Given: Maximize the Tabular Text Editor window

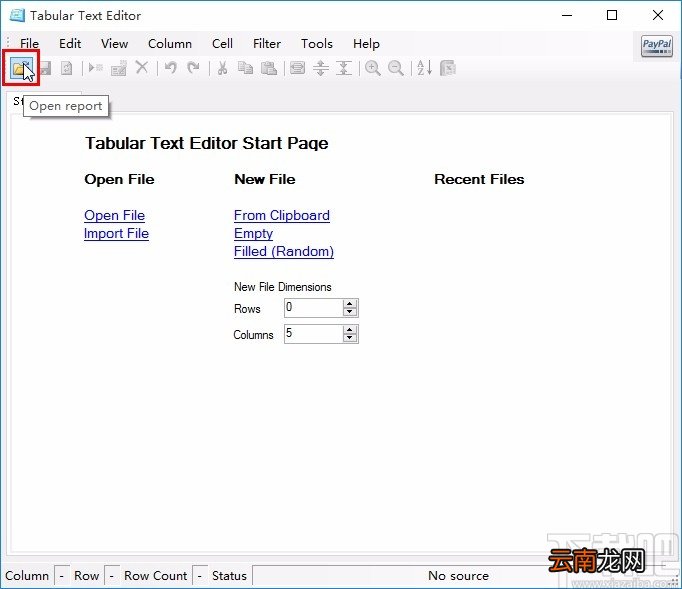Looking at the screenshot, I should point(612,15).
